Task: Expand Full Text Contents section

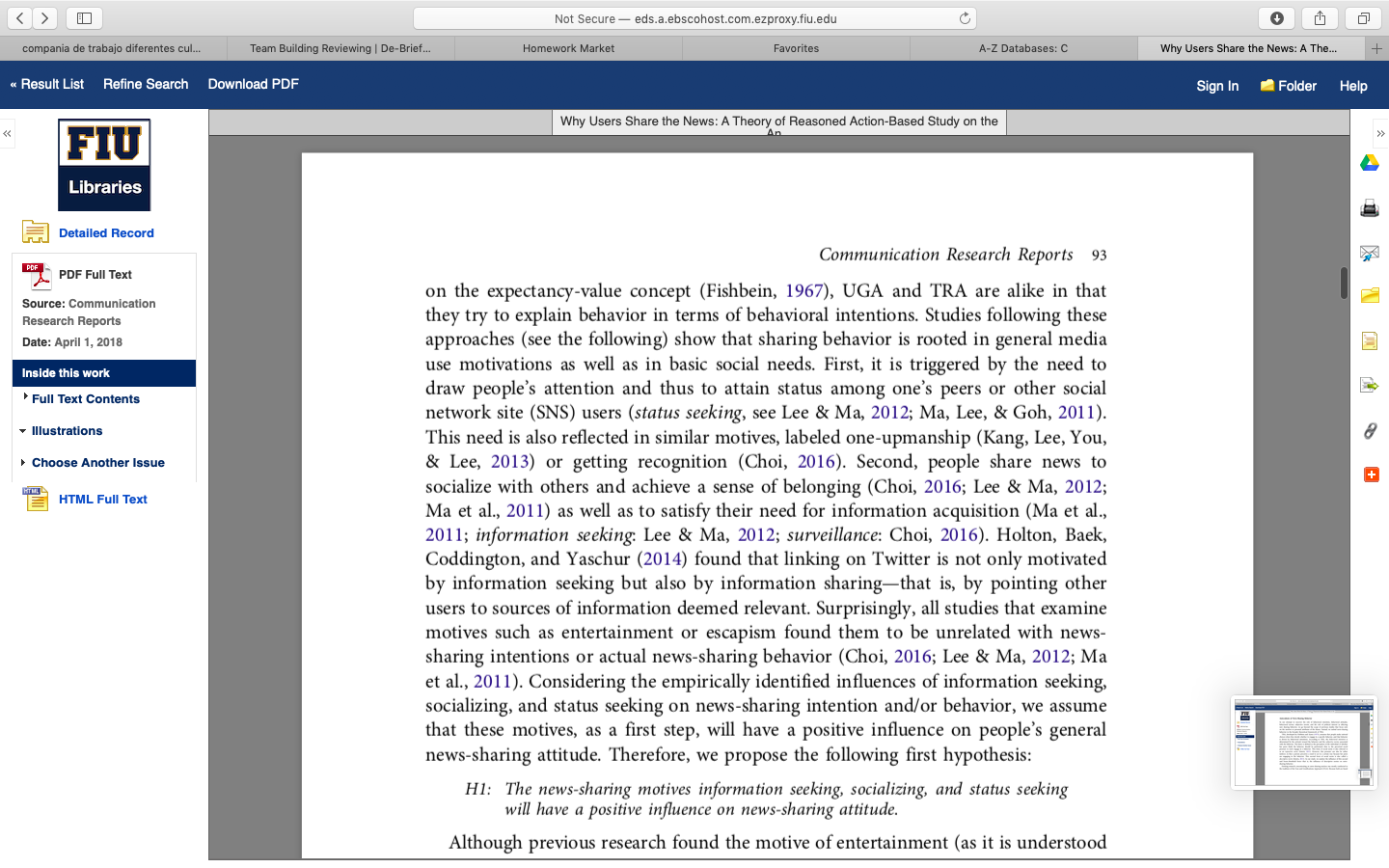Action: (85, 398)
